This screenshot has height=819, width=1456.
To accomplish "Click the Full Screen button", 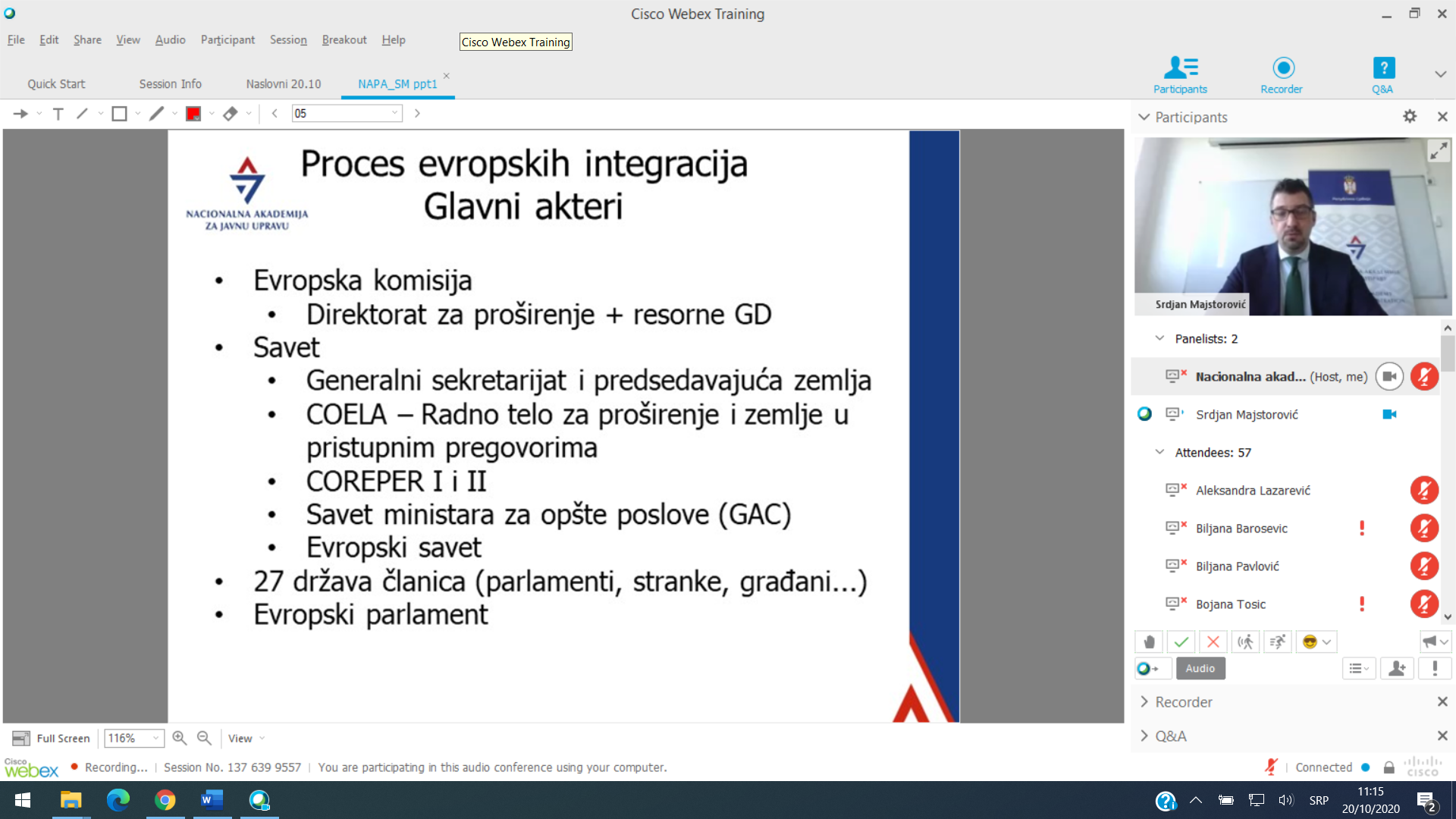I will coord(52,738).
